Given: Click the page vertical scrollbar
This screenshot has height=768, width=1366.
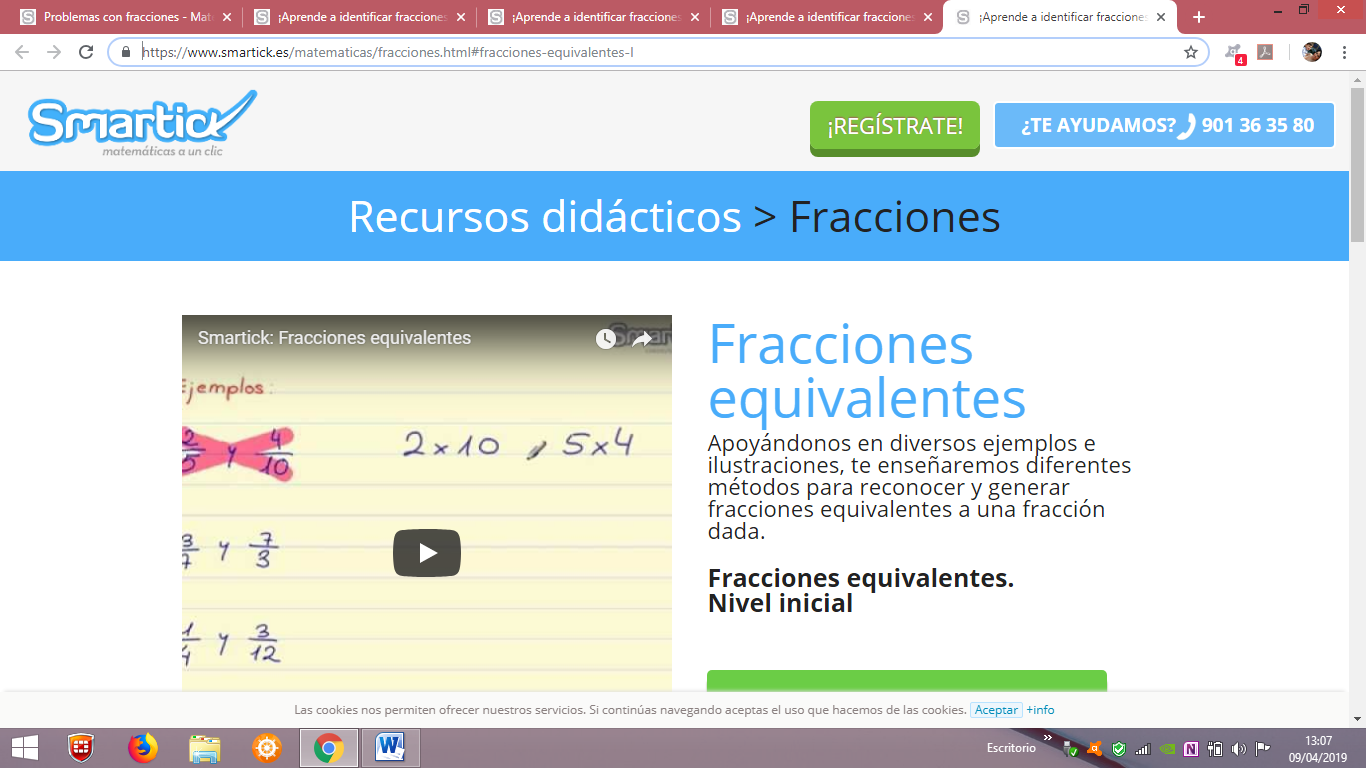Looking at the screenshot, I should (x=1357, y=165).
